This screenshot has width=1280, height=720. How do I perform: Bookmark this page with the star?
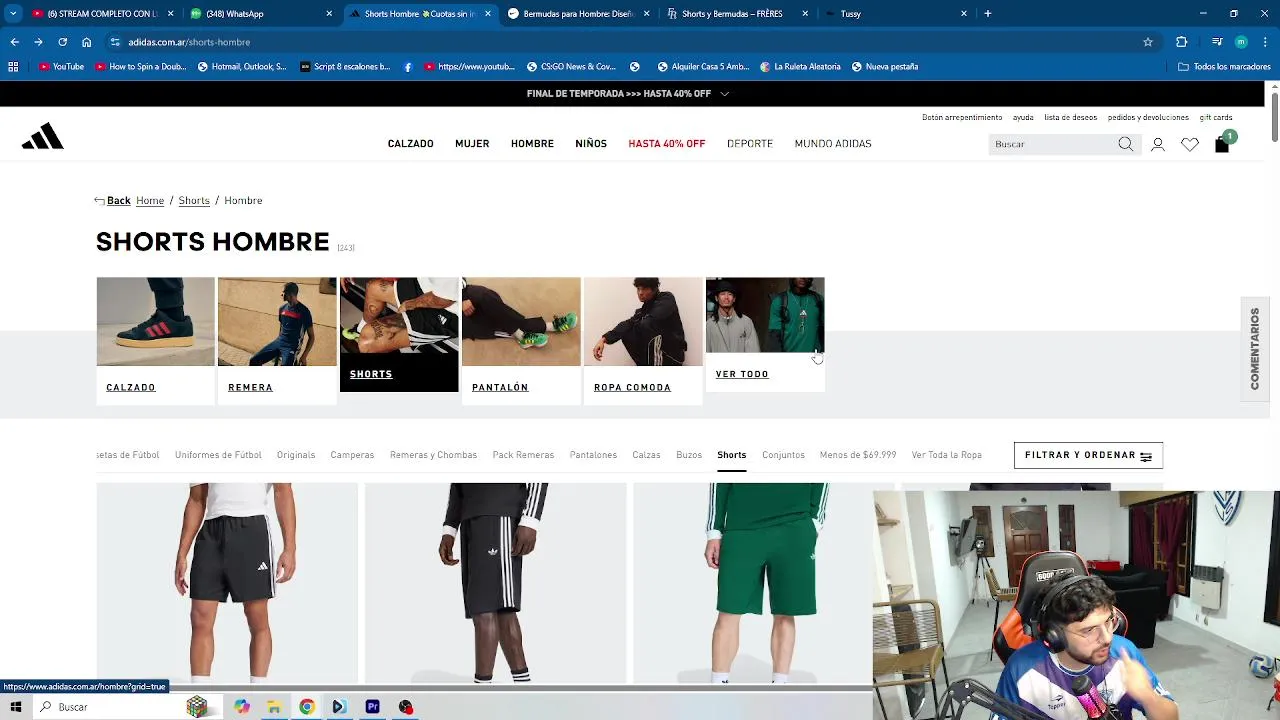[1148, 42]
